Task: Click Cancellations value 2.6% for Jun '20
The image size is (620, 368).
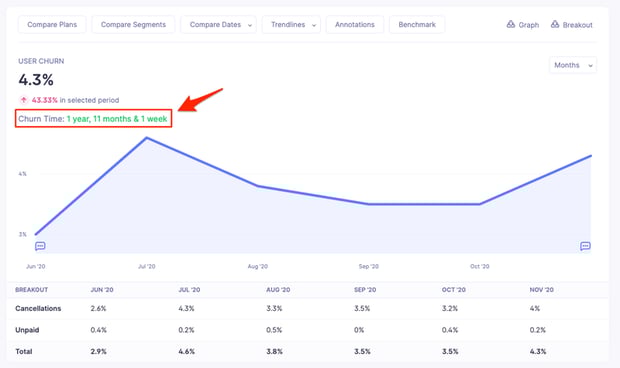Action: [x=98, y=308]
